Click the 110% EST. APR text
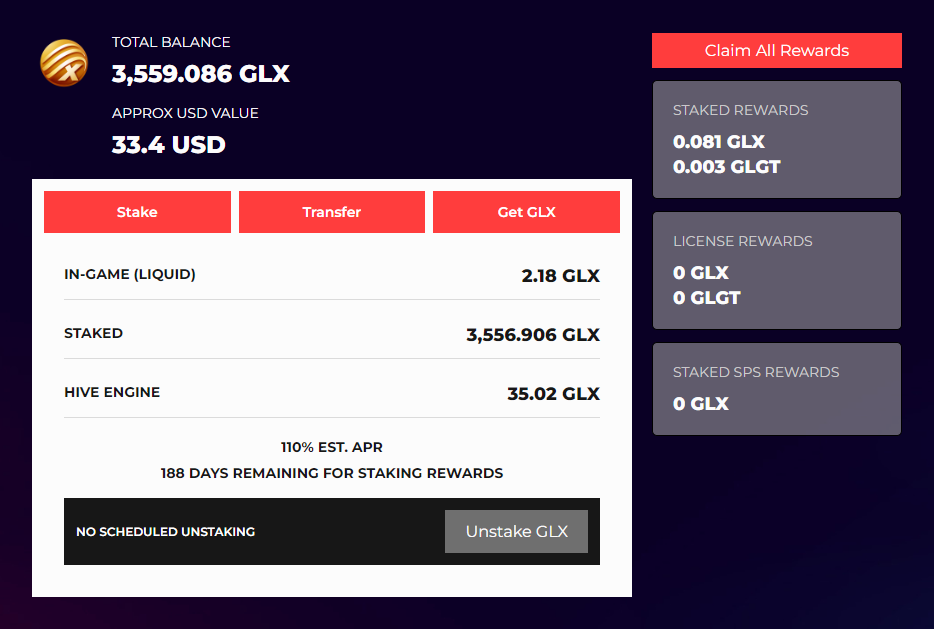This screenshot has height=629, width=934. [x=331, y=447]
